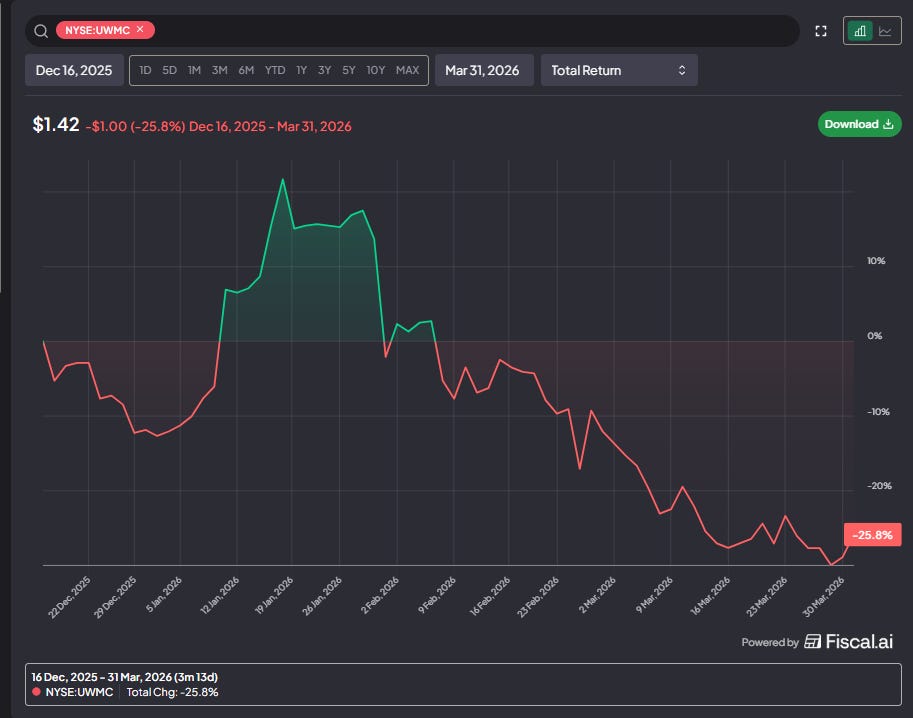Select the 1Y time range
This screenshot has height=718, width=913.
point(301,70)
